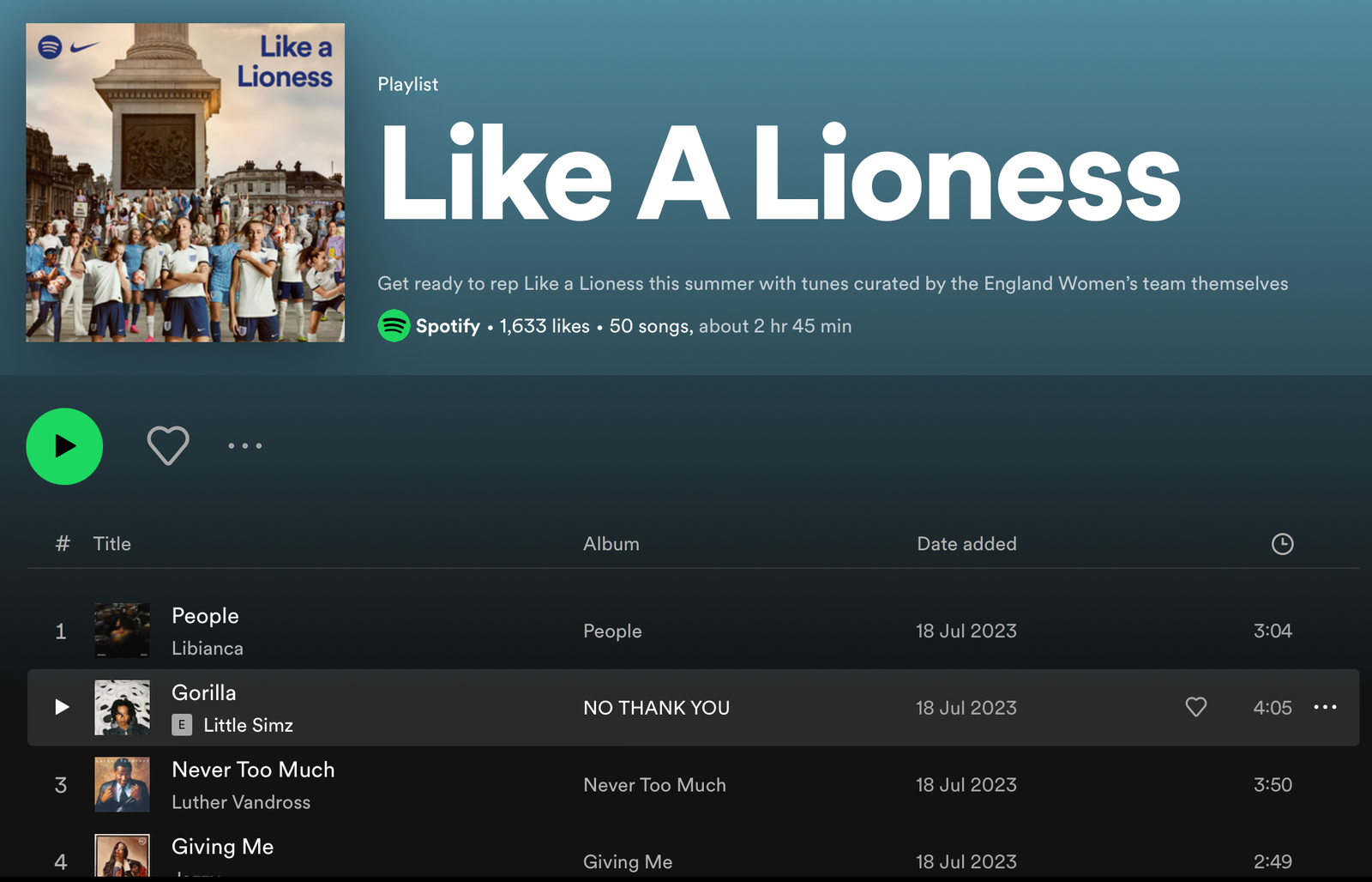The image size is (1372, 882).
Task: Sort by the Date added column
Action: (x=966, y=543)
